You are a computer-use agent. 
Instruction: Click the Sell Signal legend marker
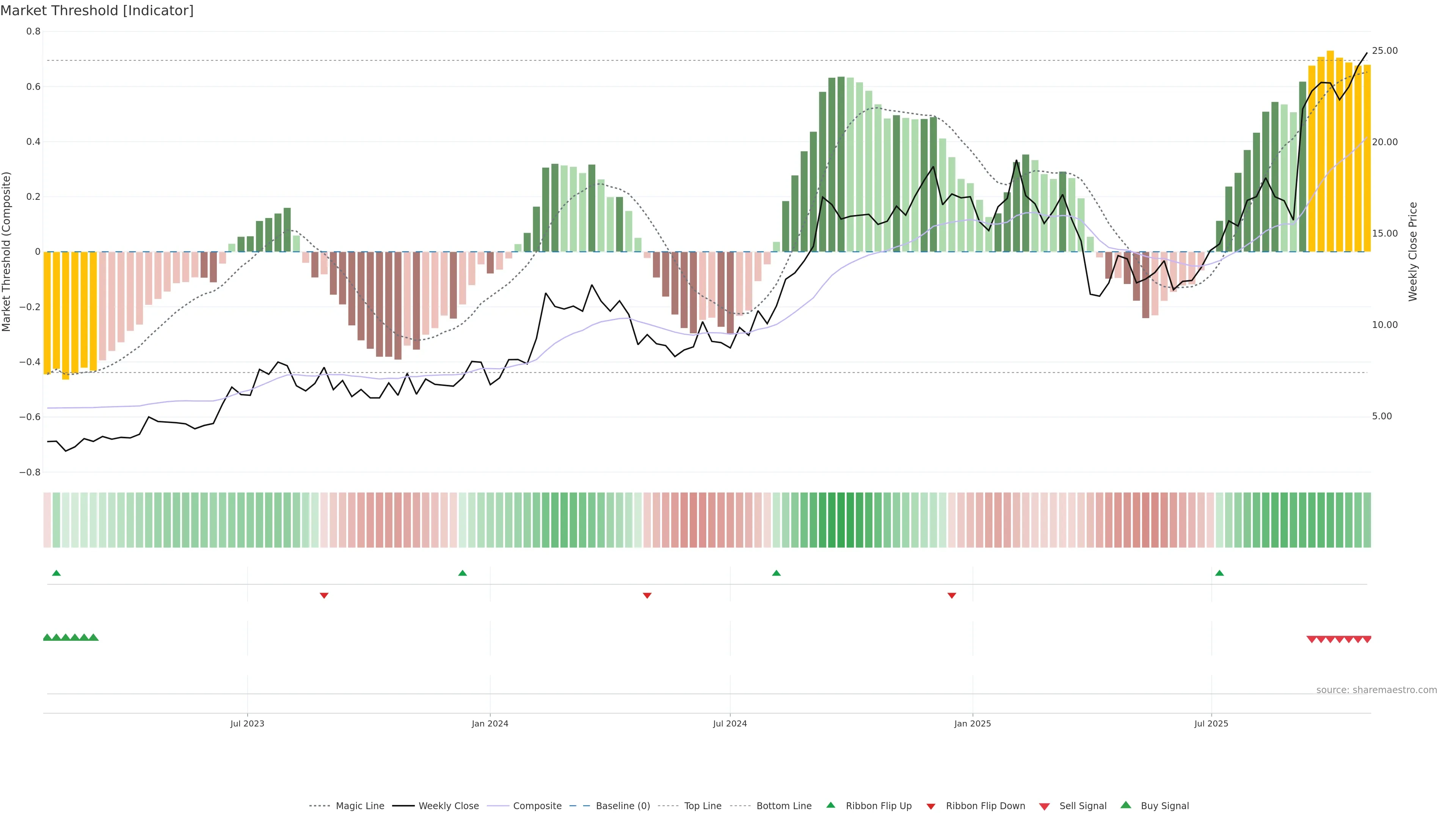tap(1045, 806)
